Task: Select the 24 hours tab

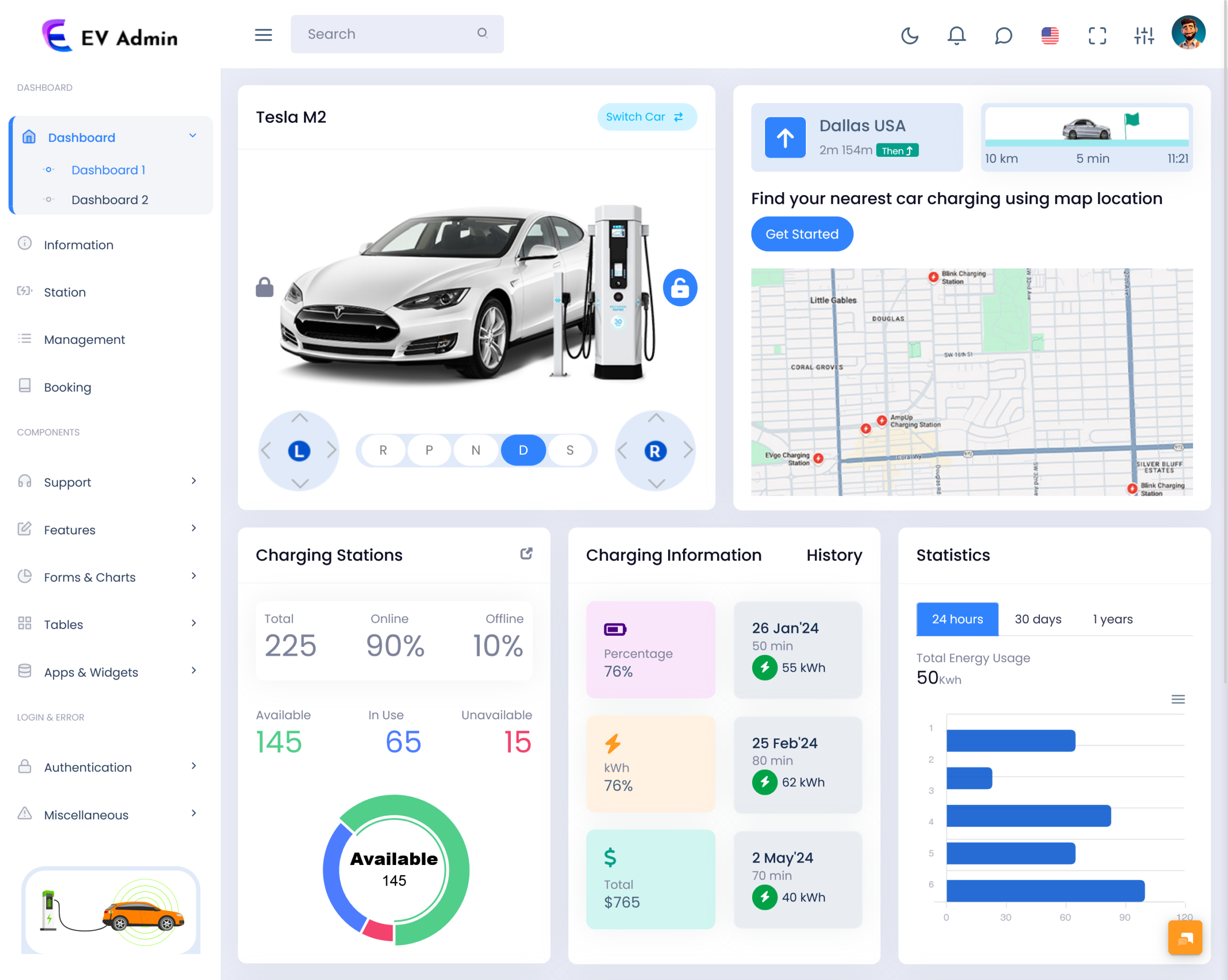Action: pyautogui.click(x=957, y=619)
